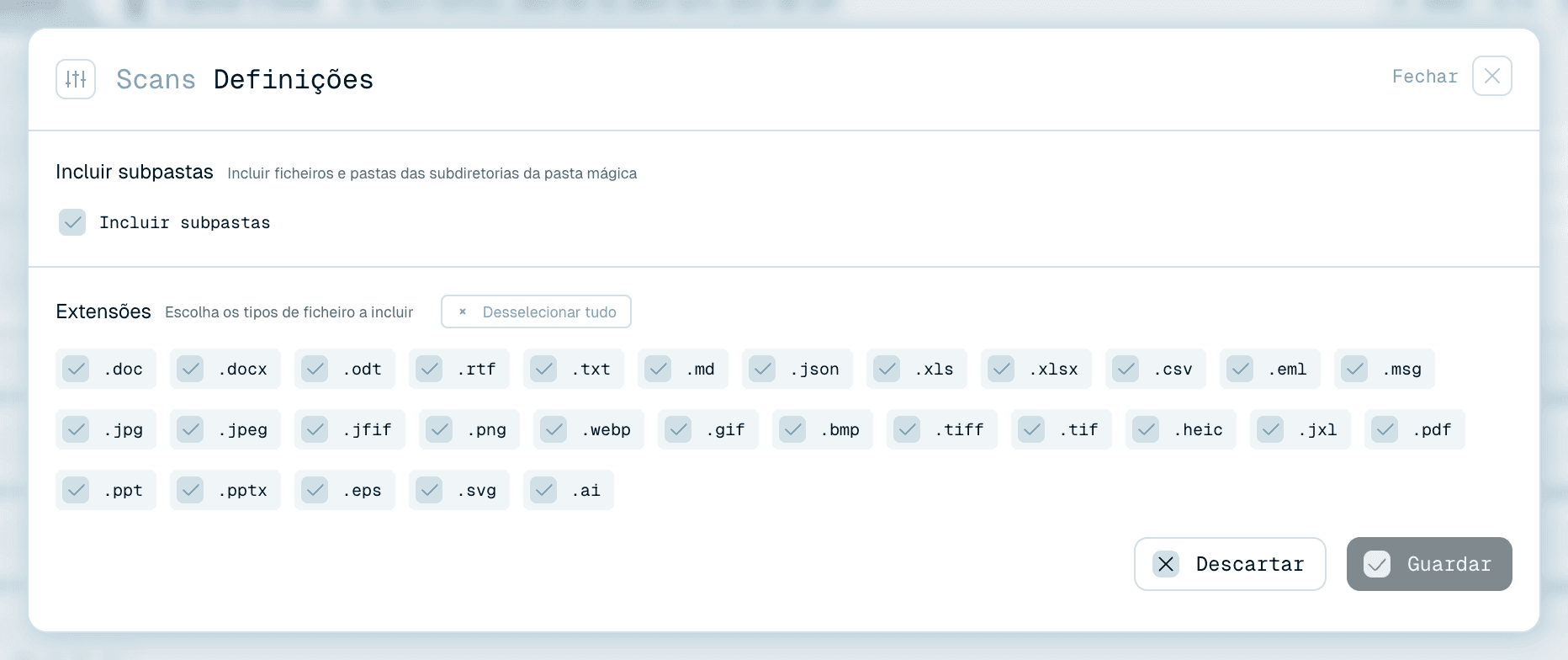Click the Fechar link text
The height and width of the screenshot is (660, 1568).
pyautogui.click(x=1424, y=77)
